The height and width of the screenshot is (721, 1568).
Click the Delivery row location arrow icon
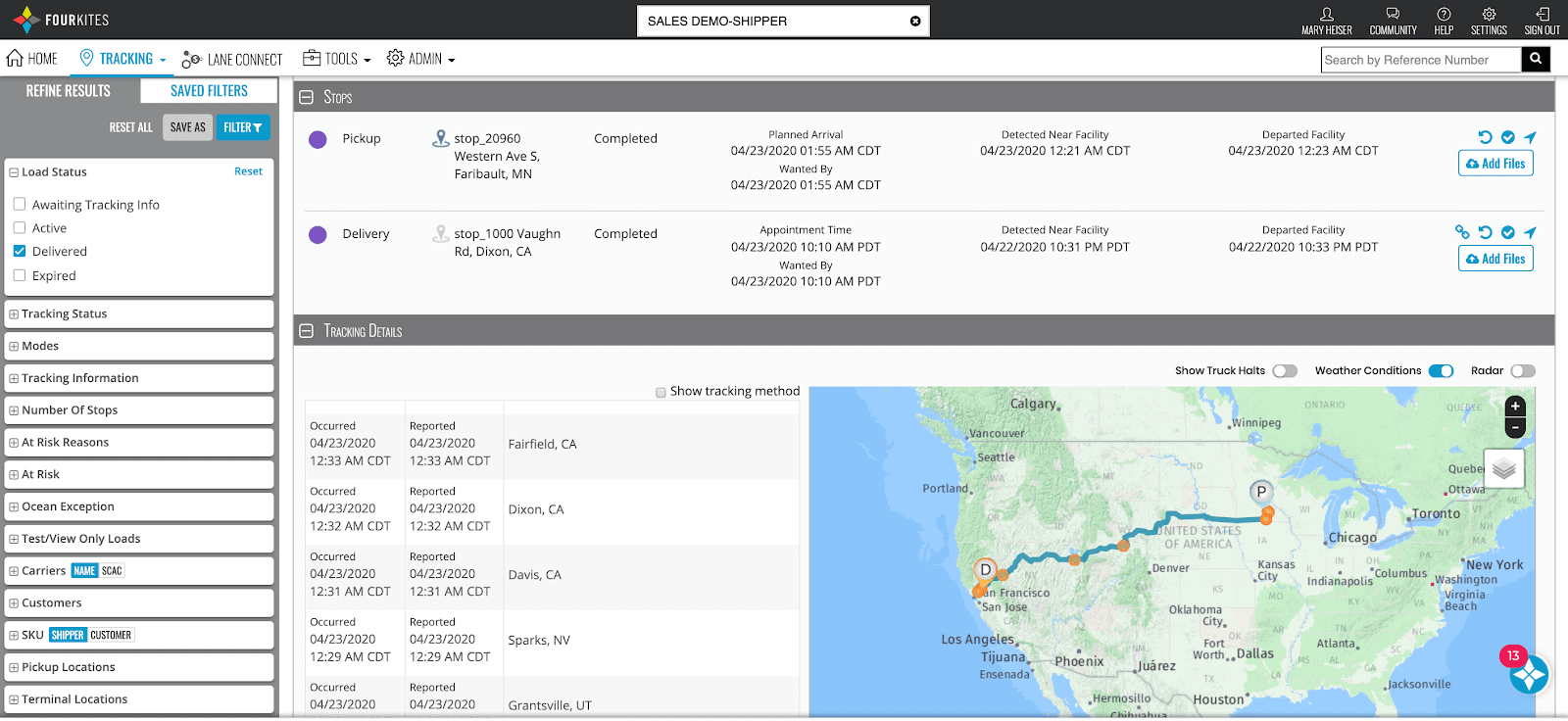[1530, 232]
